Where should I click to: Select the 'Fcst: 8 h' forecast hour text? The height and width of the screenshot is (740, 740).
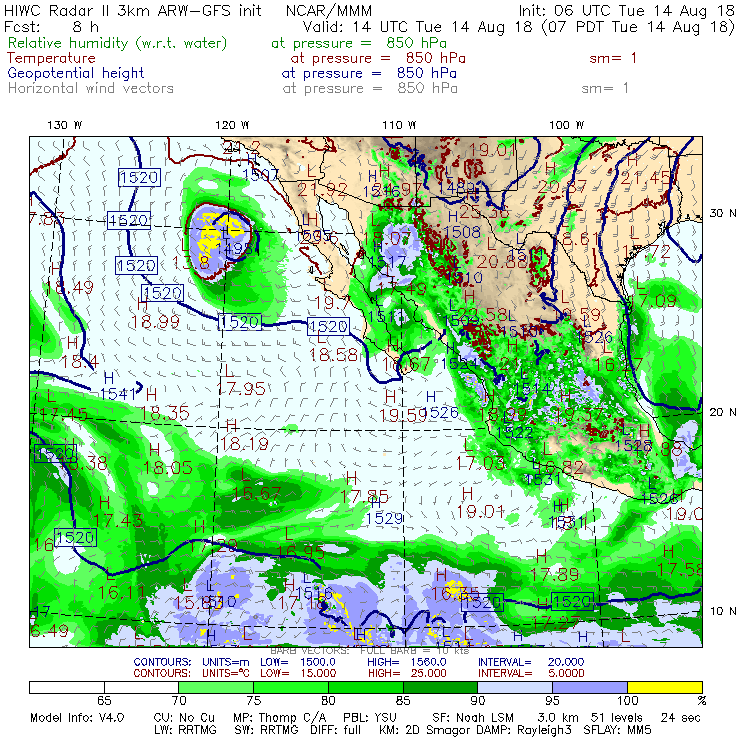click(51, 26)
